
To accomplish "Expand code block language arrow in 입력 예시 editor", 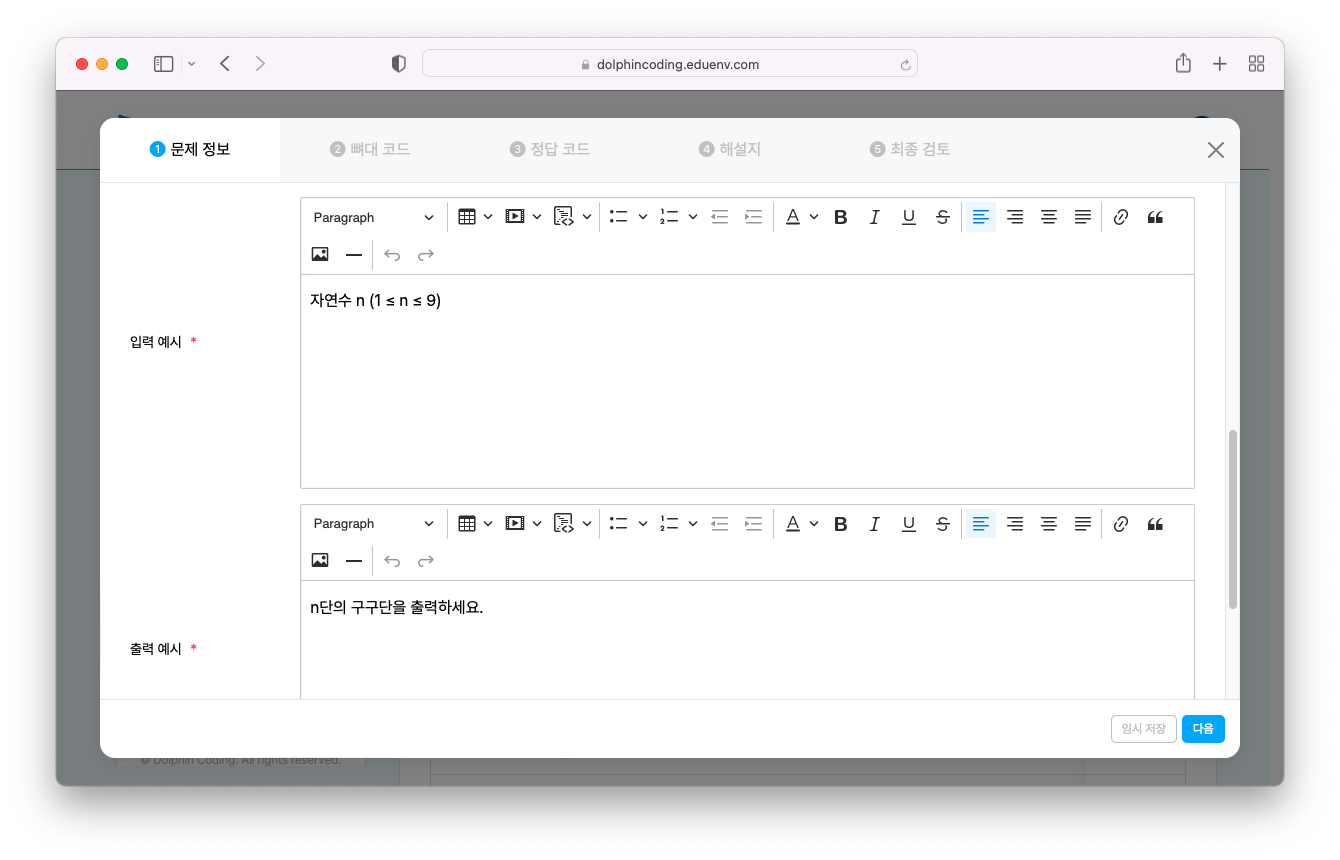I will [587, 217].
